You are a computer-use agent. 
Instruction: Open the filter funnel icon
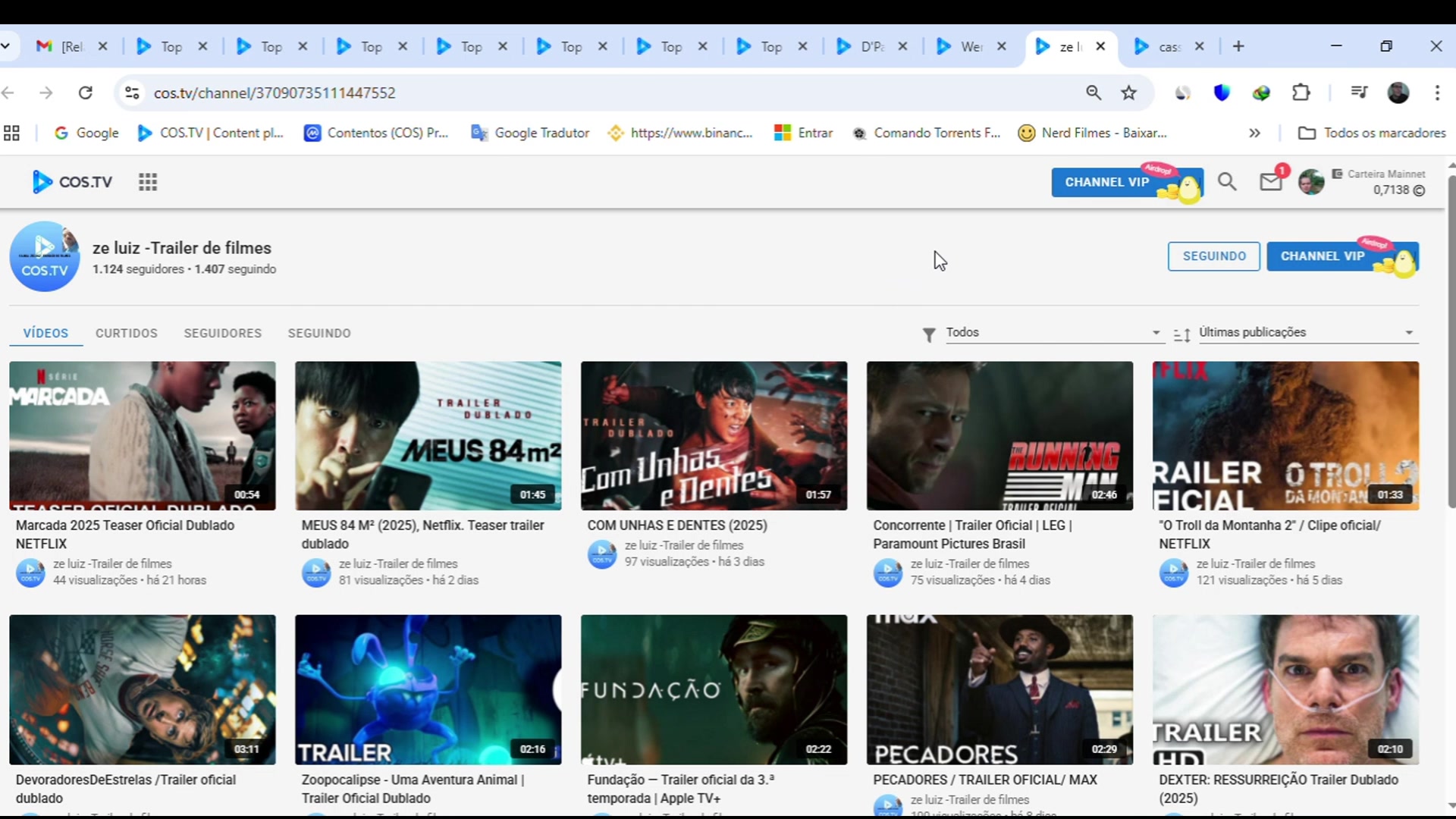tap(929, 334)
